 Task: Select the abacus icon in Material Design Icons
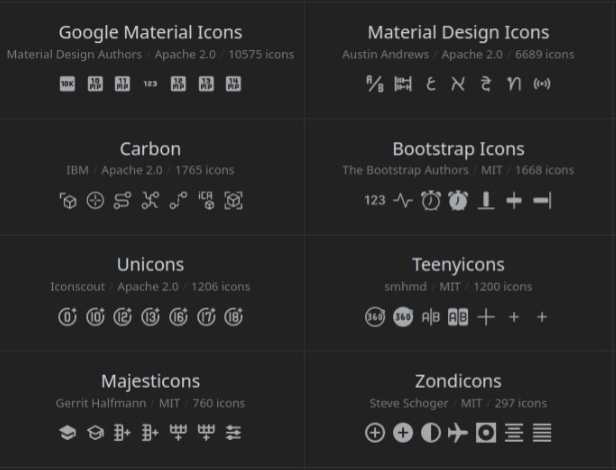(403, 84)
